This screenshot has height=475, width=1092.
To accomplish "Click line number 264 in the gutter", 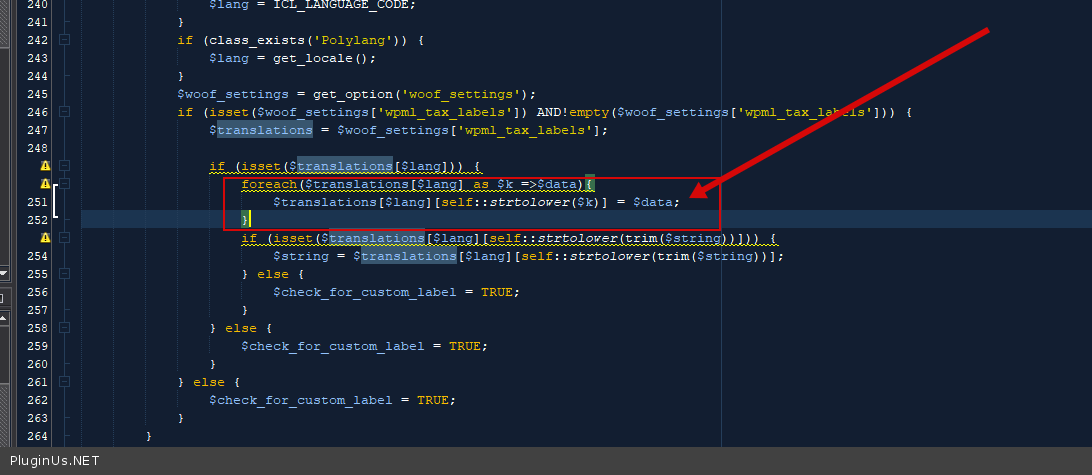I will 36,436.
